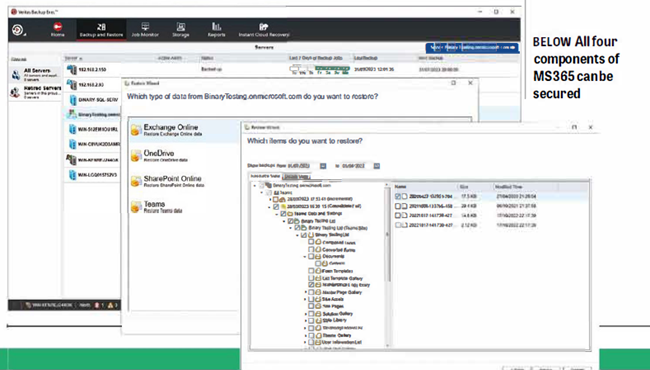Select the BinaryTesting onmicrosoft server row icon

(x=72, y=114)
